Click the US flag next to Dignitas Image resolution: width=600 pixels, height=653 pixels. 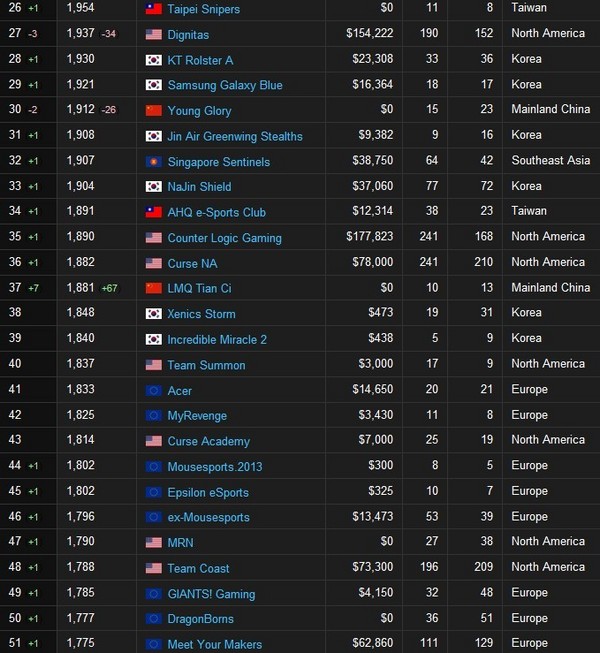[x=153, y=34]
